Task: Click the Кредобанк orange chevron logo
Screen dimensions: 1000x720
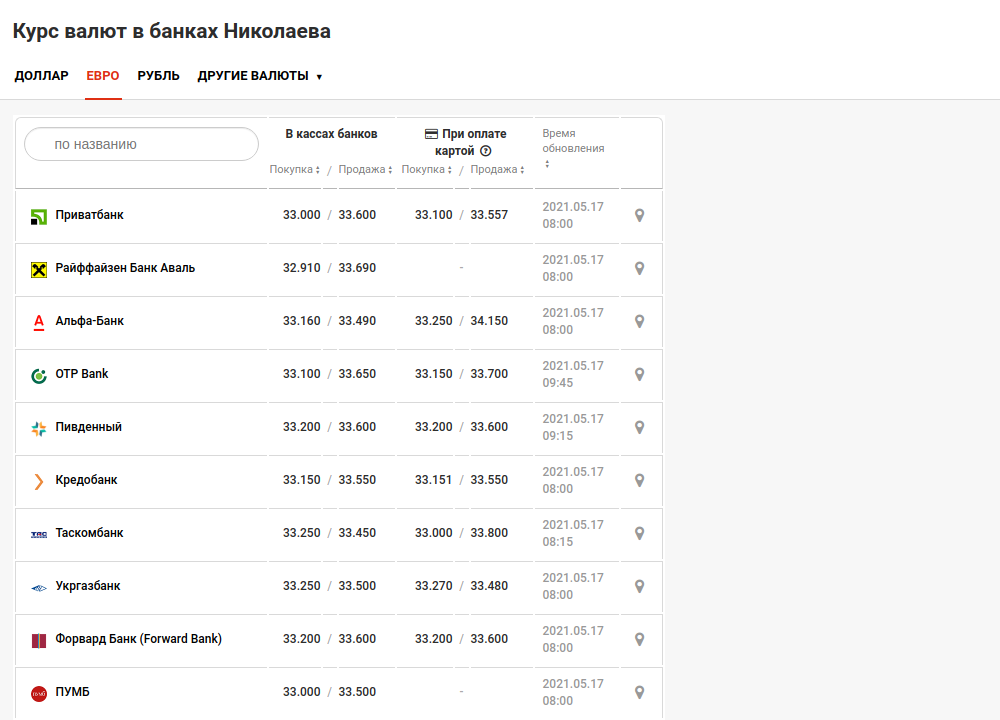Action: point(39,481)
